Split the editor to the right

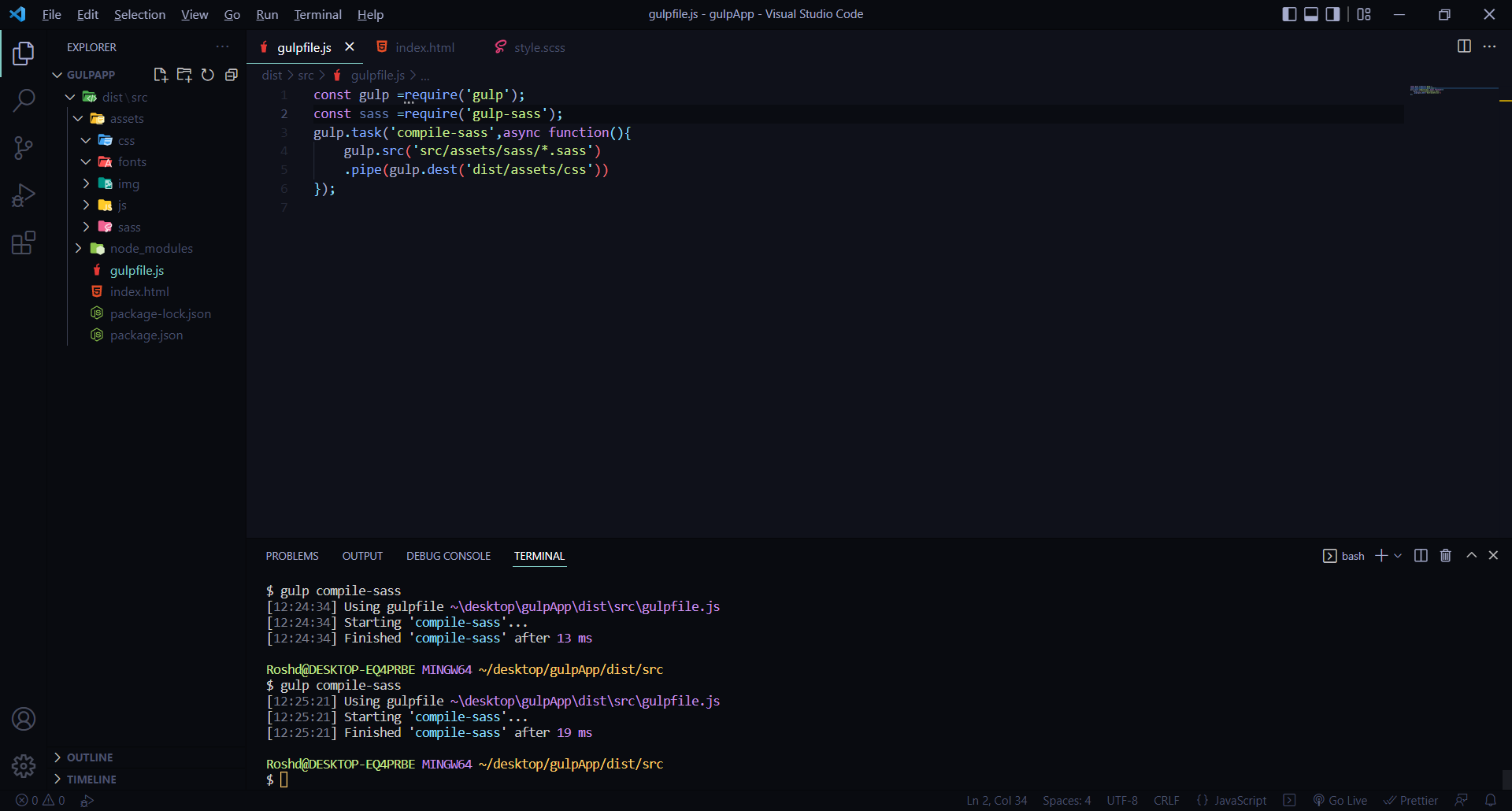[x=1464, y=46]
